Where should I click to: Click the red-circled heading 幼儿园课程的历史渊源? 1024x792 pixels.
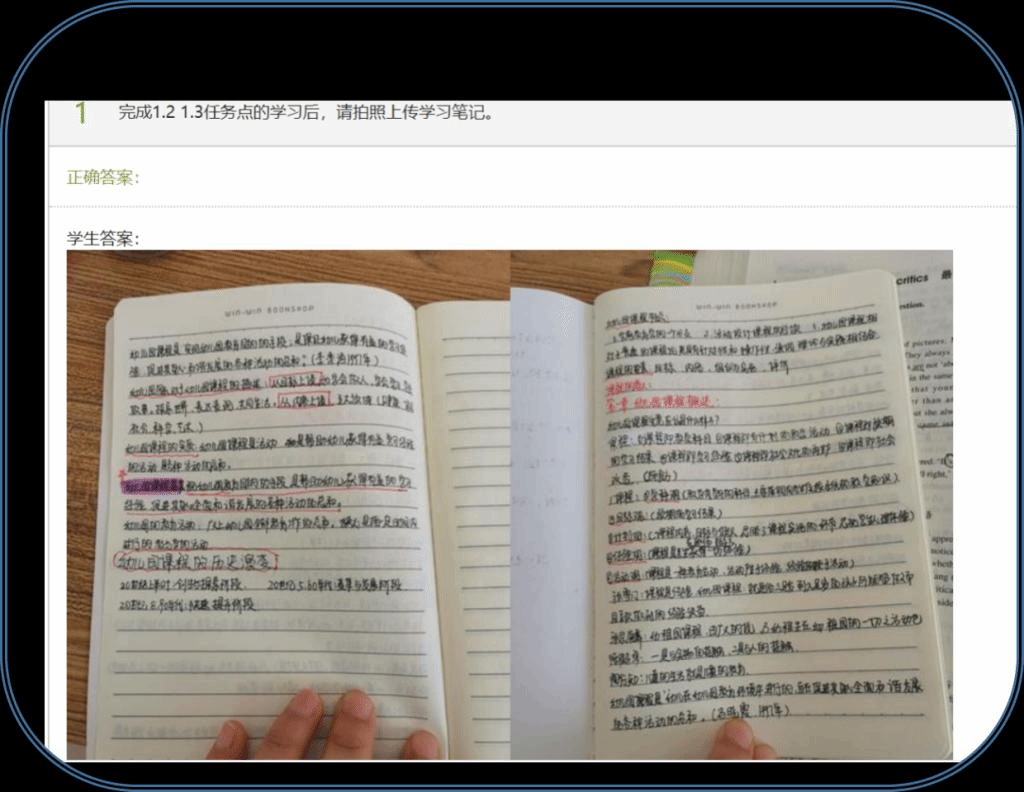click(195, 558)
